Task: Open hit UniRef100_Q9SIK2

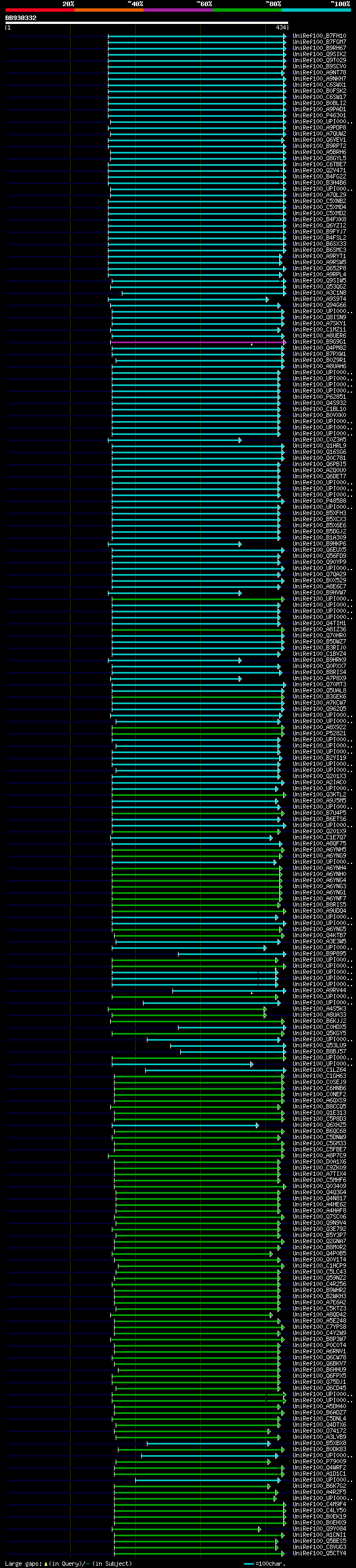Action: click(319, 54)
